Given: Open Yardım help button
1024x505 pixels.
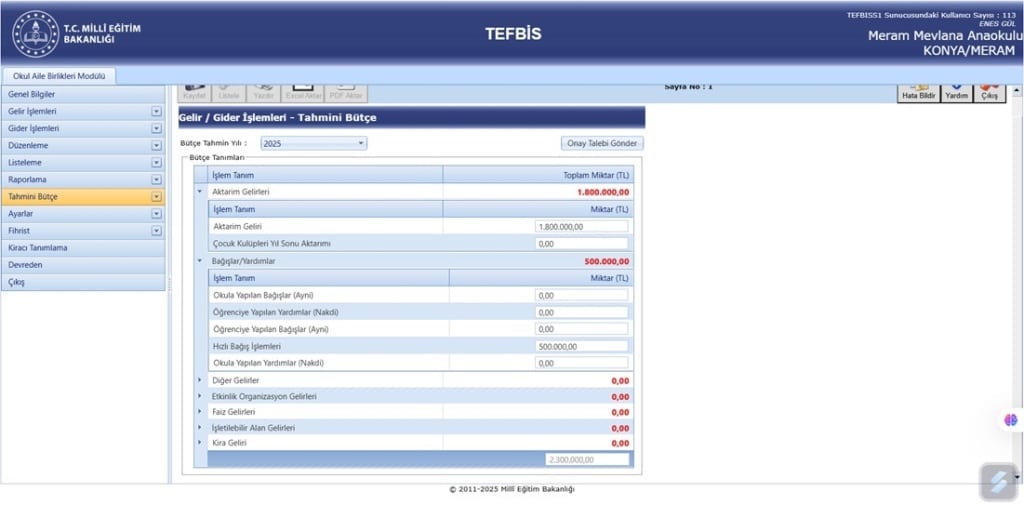Looking at the screenshot, I should tap(957, 93).
